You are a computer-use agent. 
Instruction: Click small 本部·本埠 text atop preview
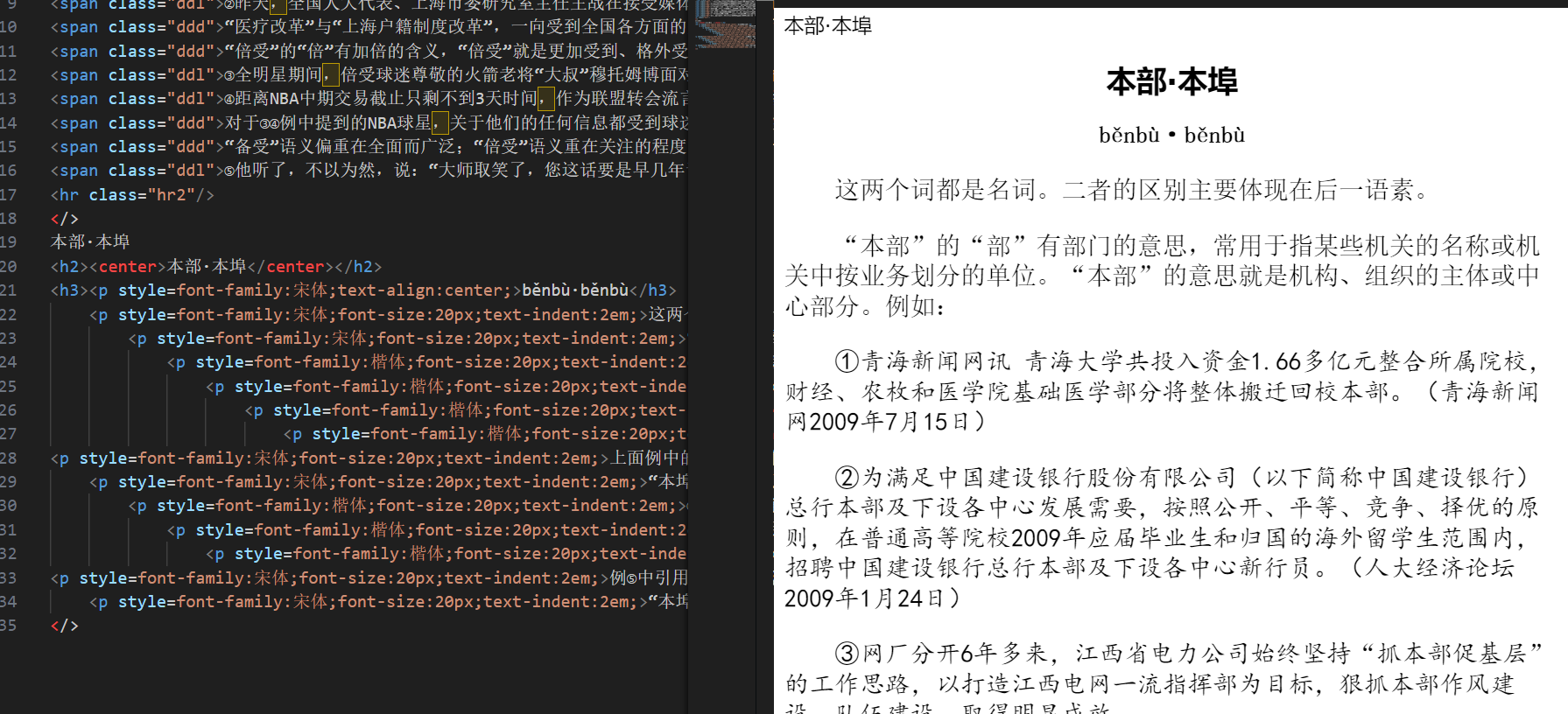[827, 26]
